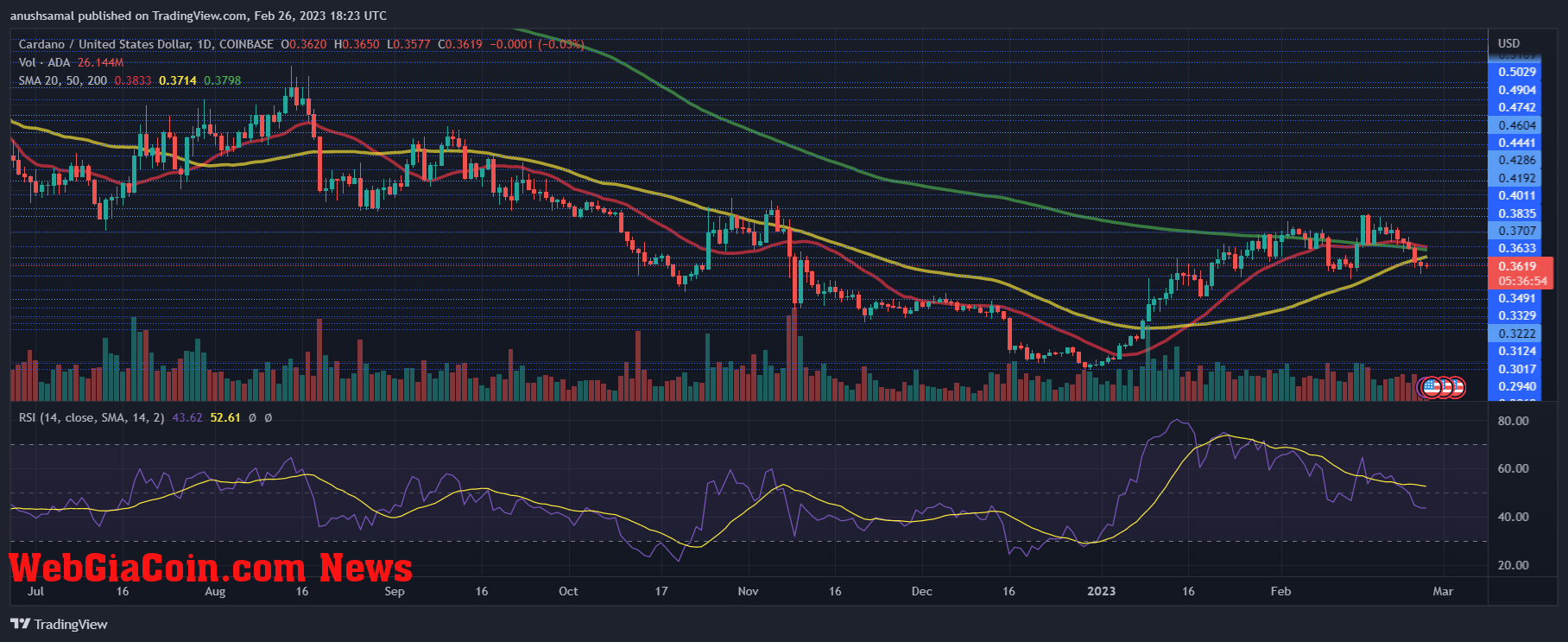Click the 0.4011 price level label
The height and width of the screenshot is (642, 1568).
coord(1517,195)
